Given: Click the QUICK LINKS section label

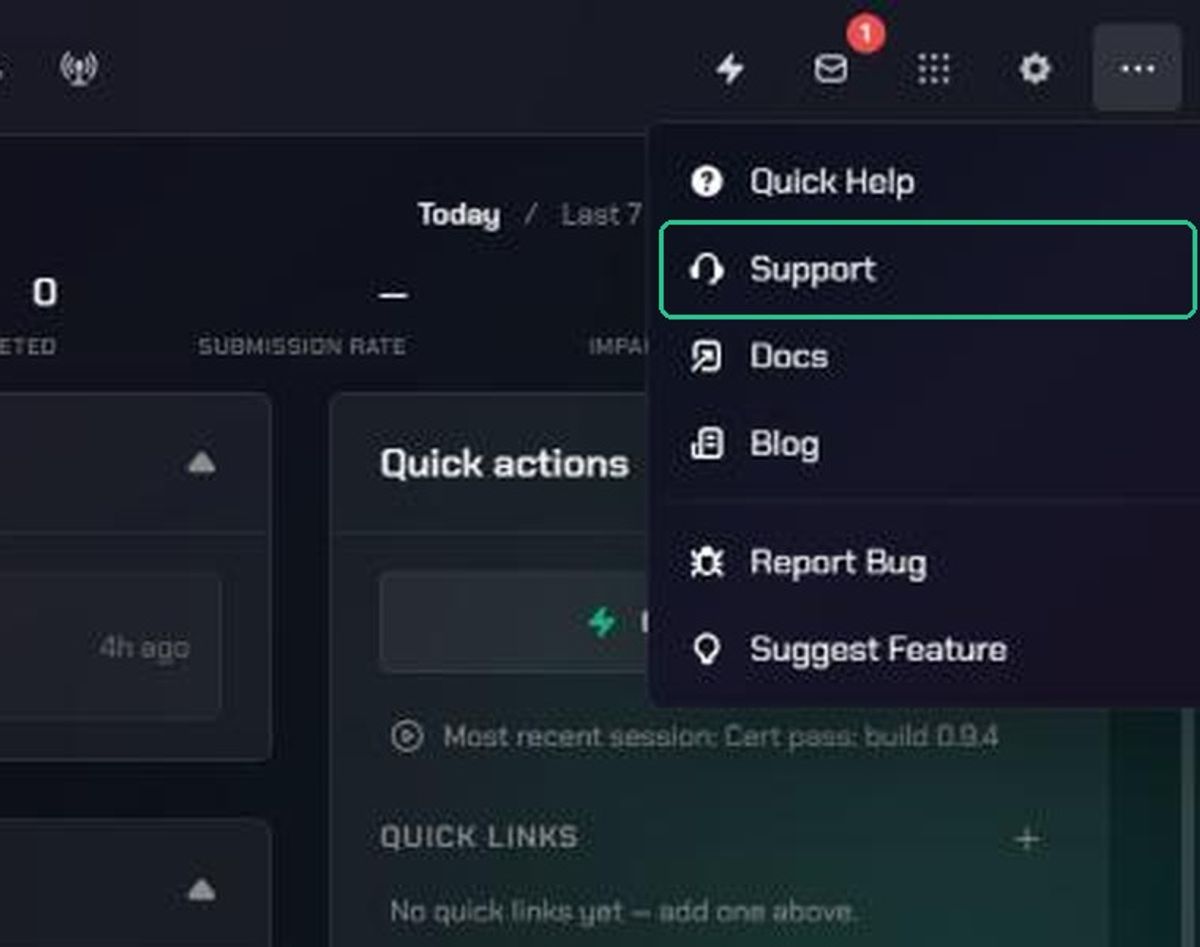Looking at the screenshot, I should click(x=479, y=837).
